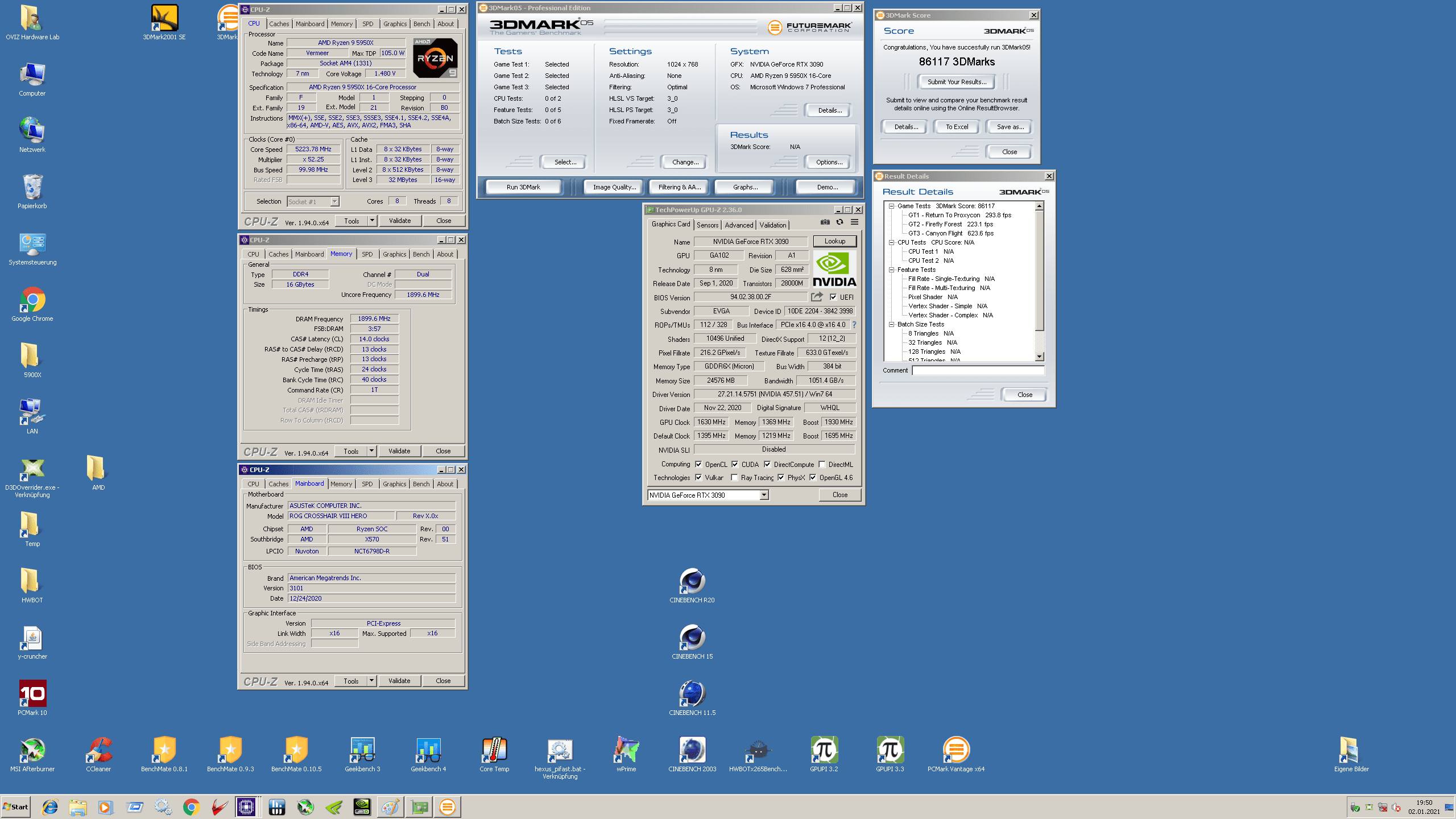Collapse the CPU Tests tree node
The image size is (1456, 819).
point(892,242)
